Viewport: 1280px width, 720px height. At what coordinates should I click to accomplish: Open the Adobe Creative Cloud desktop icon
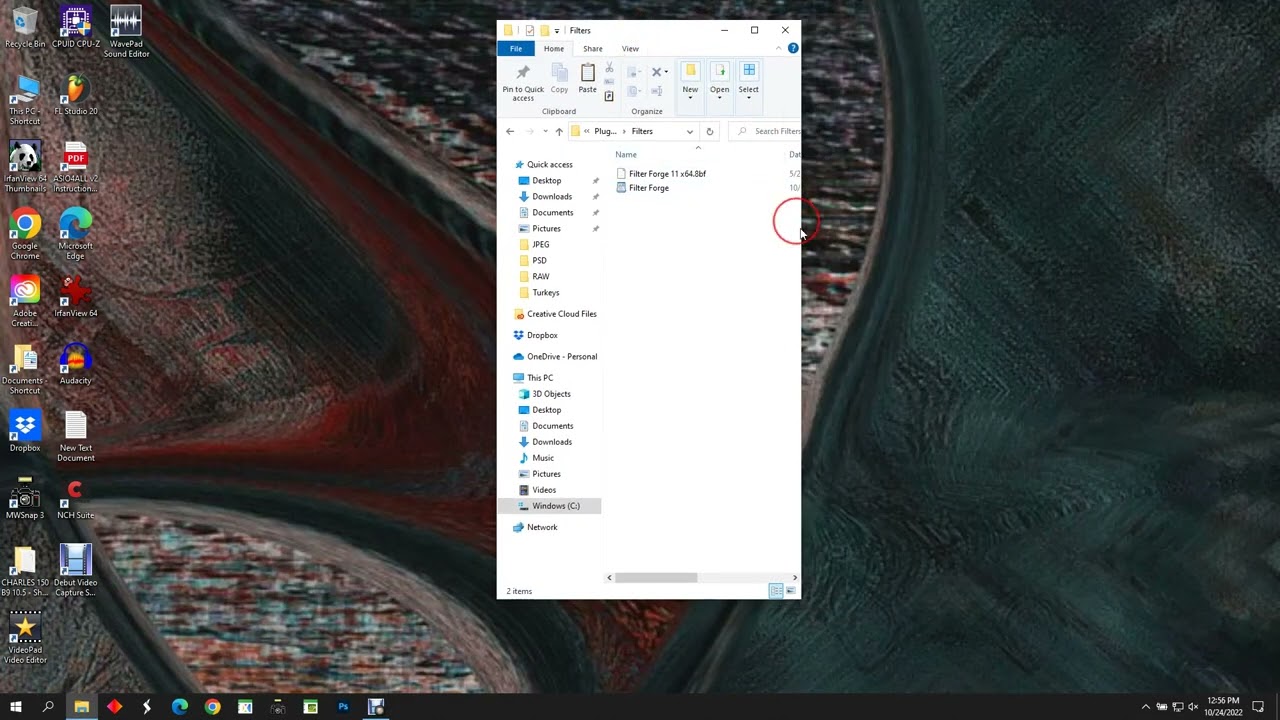click(x=25, y=301)
